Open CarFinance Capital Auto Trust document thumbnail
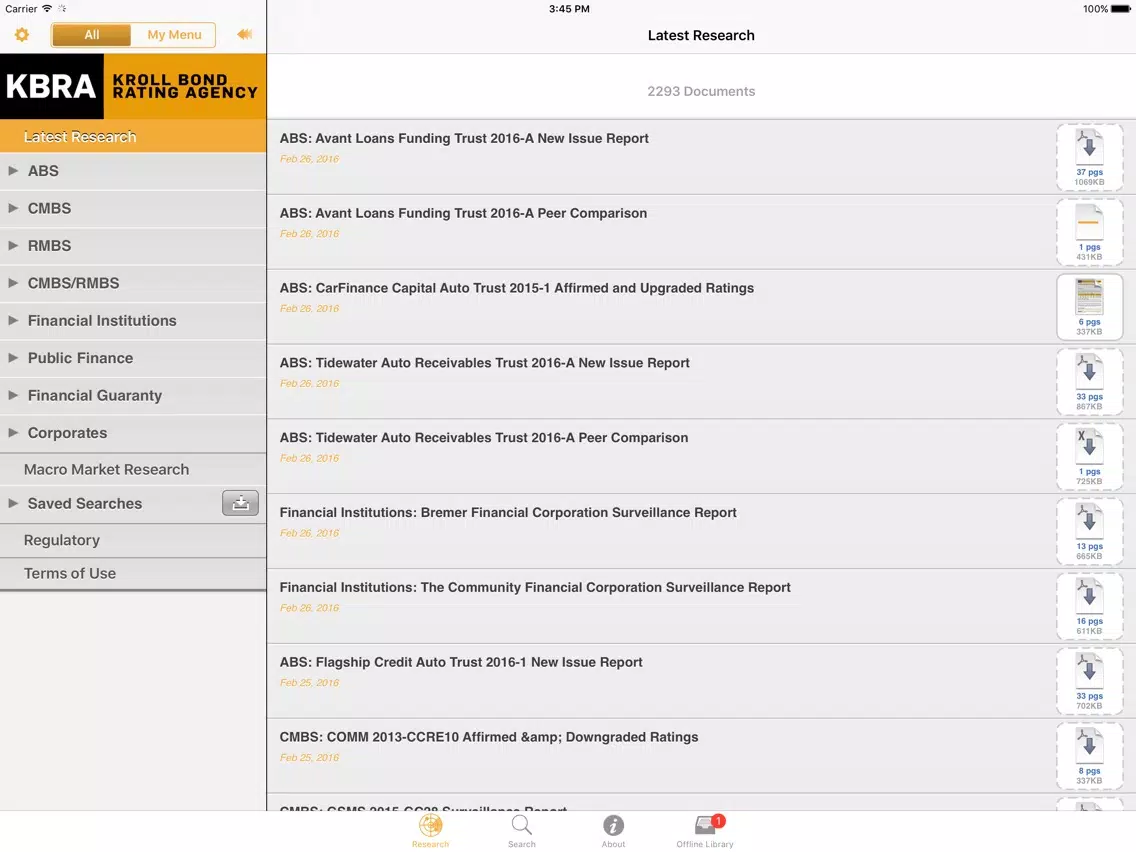This screenshot has width=1136, height=852. pyautogui.click(x=1090, y=307)
